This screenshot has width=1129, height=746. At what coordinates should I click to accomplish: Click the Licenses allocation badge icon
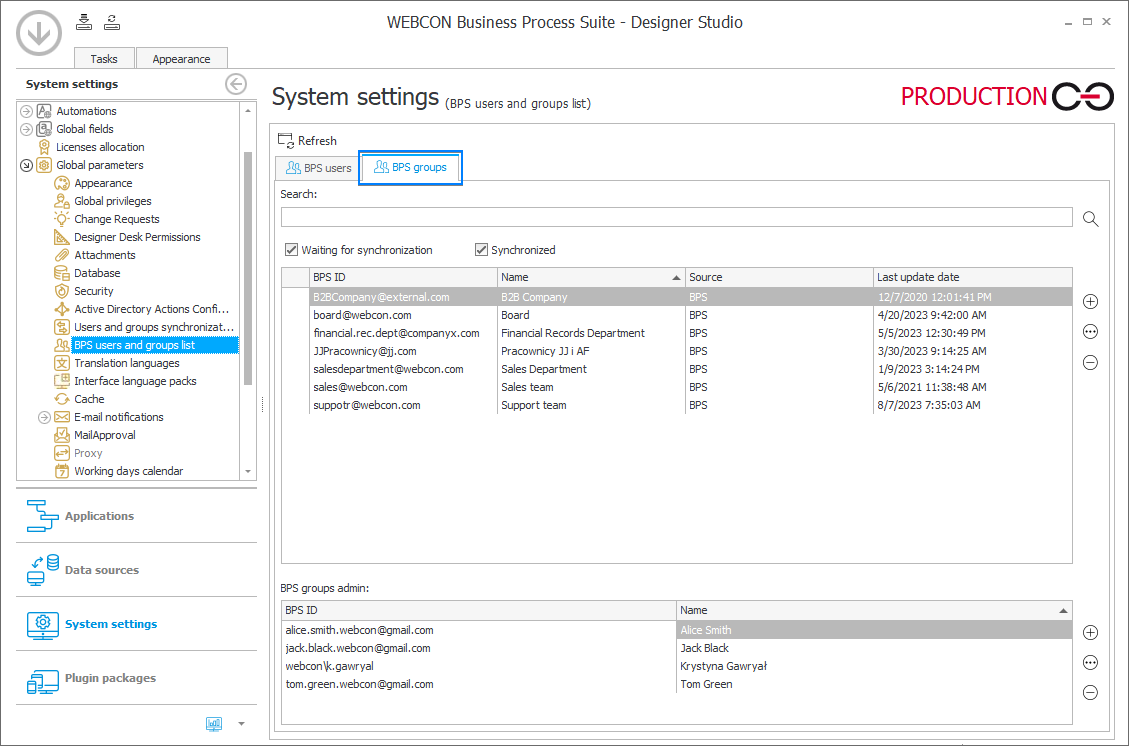coord(44,147)
